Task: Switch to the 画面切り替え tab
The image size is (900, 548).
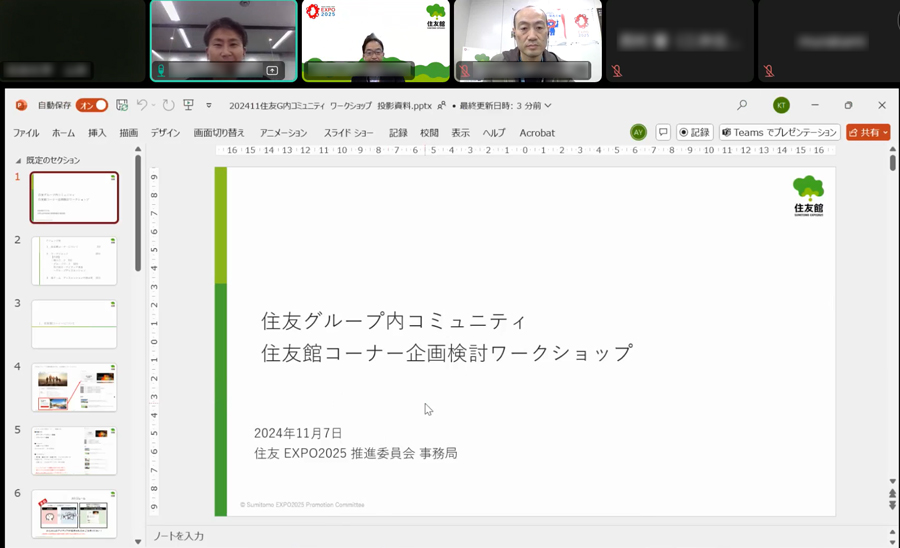Action: [x=219, y=133]
